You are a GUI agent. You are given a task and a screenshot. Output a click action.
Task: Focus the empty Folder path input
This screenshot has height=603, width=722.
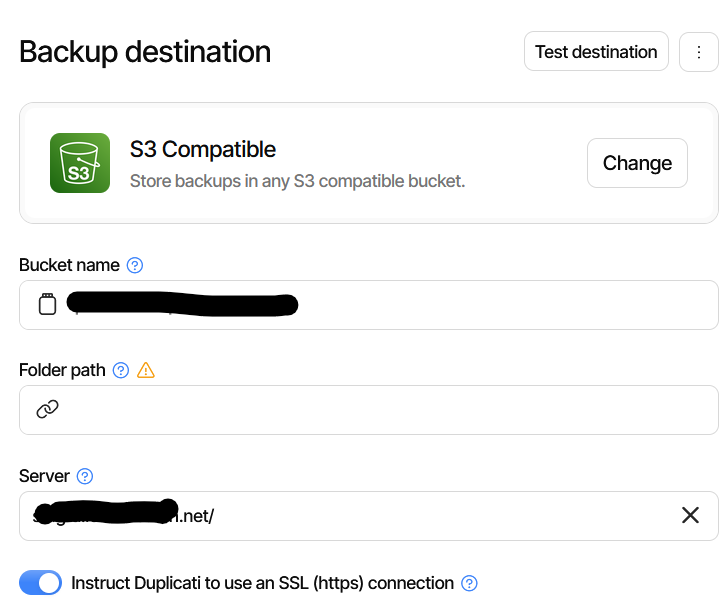[x=380, y=410]
